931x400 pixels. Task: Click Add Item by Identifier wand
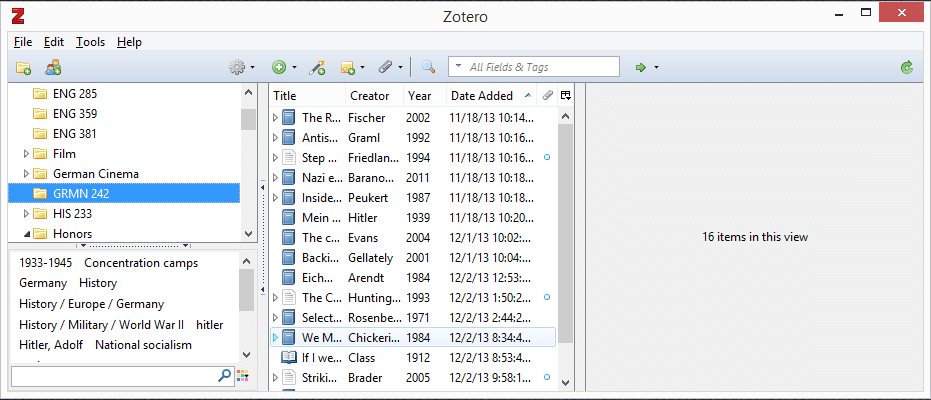pyautogui.click(x=318, y=67)
